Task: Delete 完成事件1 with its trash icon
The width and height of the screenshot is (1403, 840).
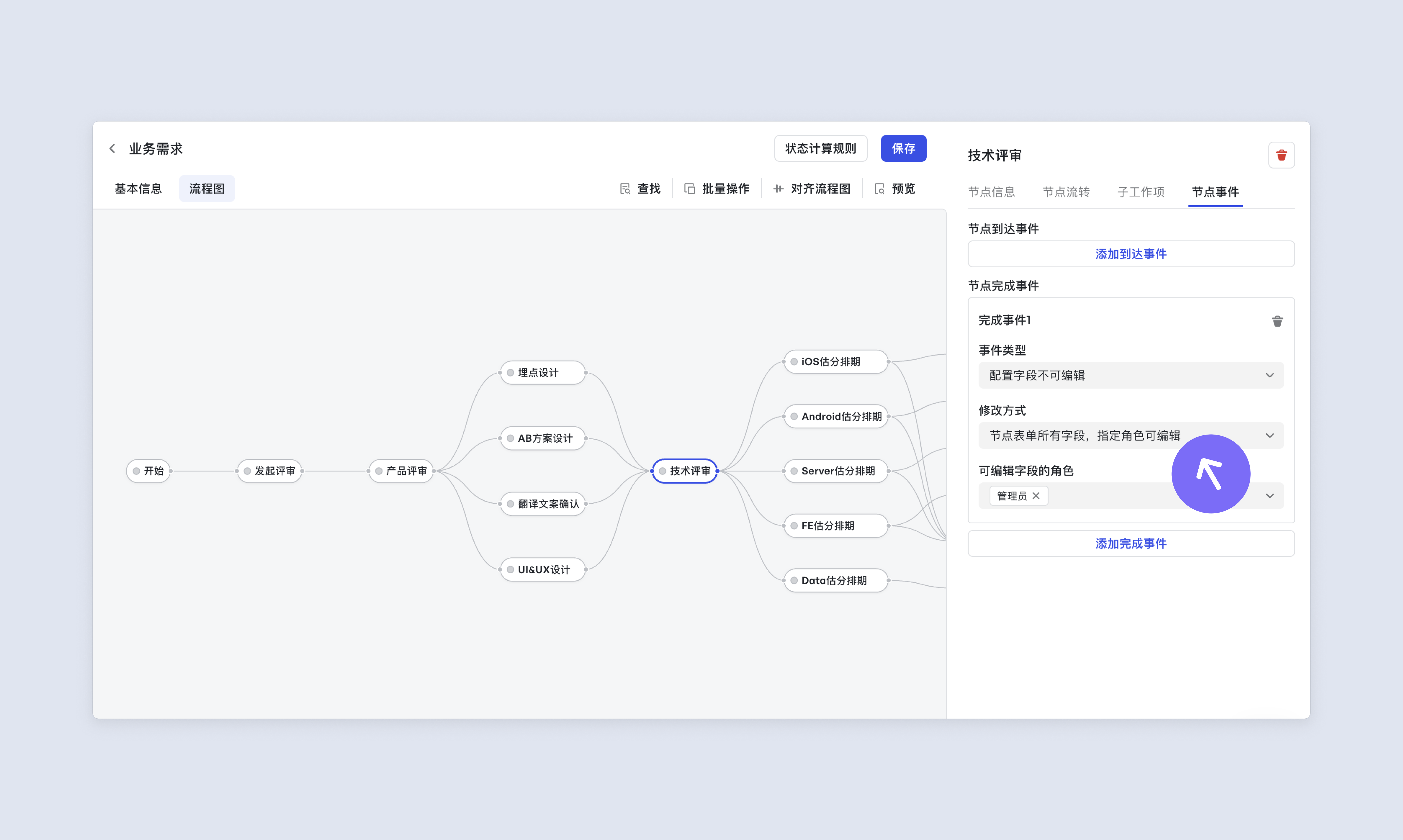Action: coord(1277,321)
